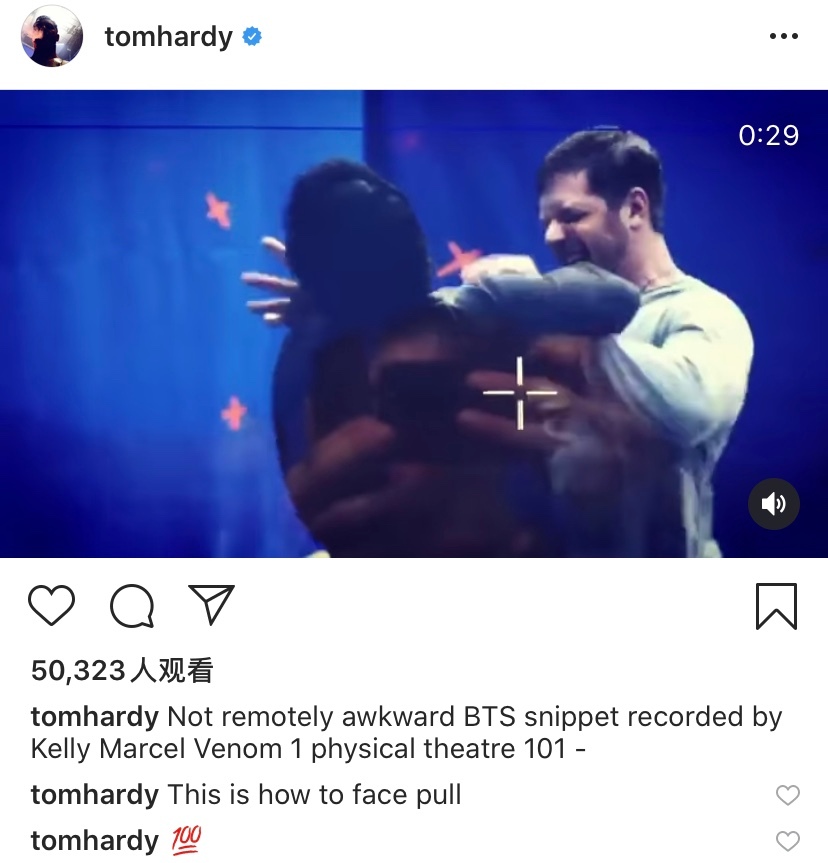The image size is (828, 863).
Task: Tap the 'This is how to face pull' comment text
Action: (x=314, y=795)
